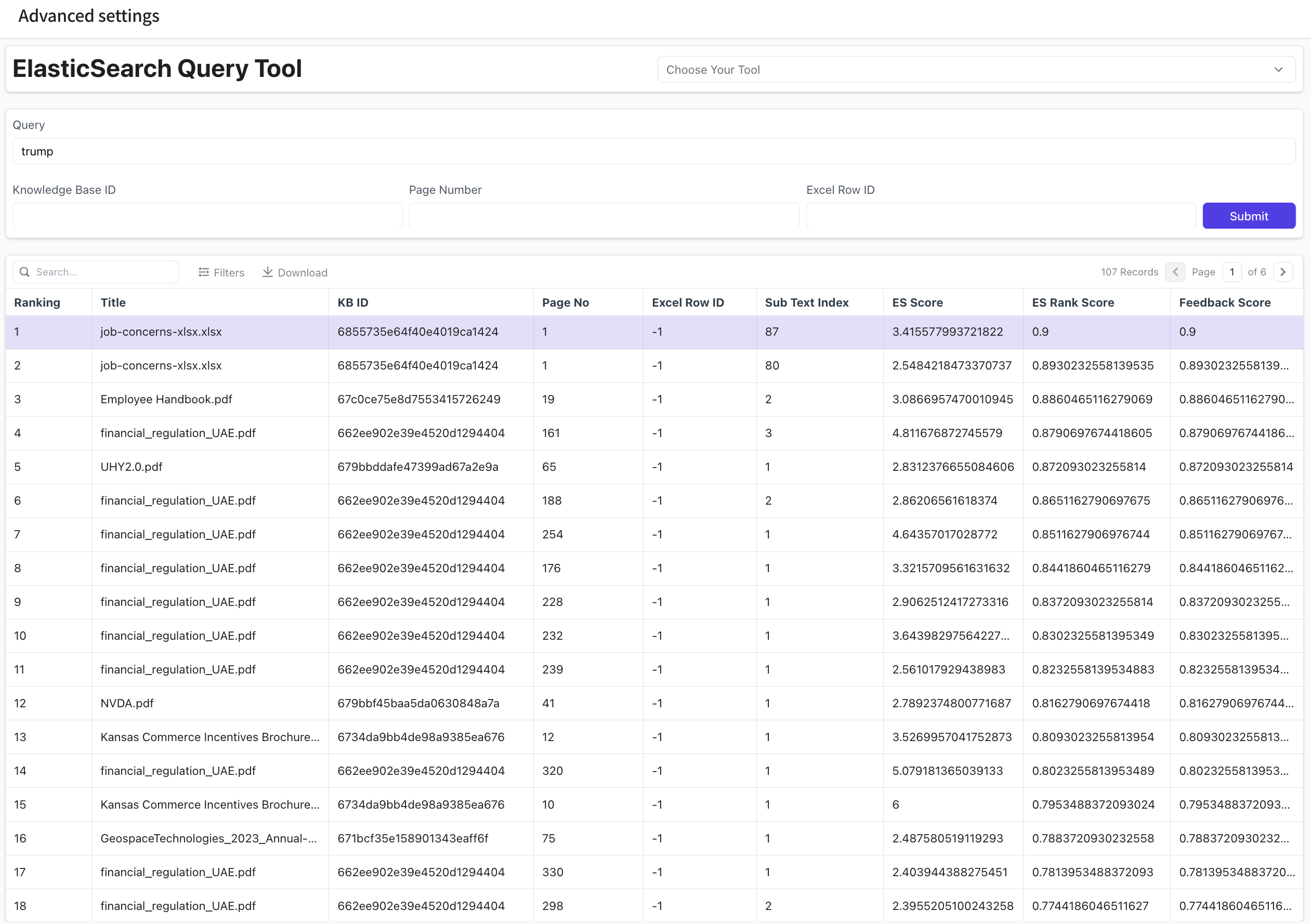The width and height of the screenshot is (1311, 924).
Task: Focus the Query field containing trump
Action: click(653, 151)
